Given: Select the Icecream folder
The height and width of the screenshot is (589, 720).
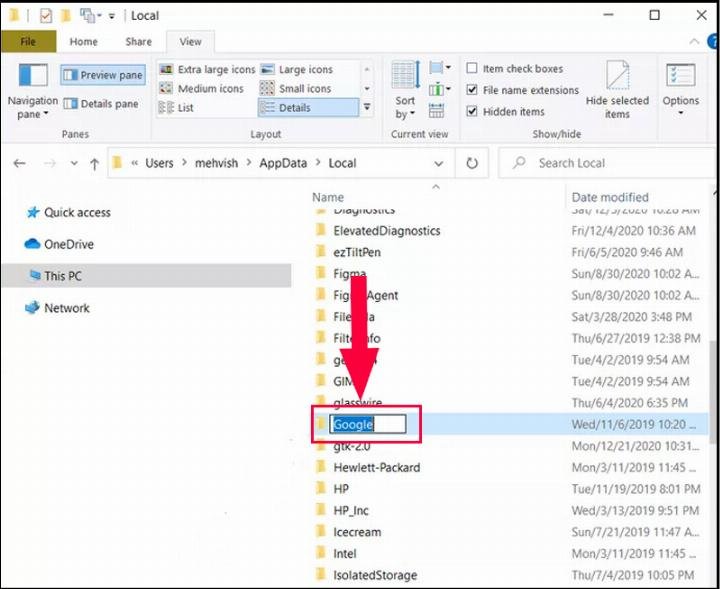Looking at the screenshot, I should point(357,532).
